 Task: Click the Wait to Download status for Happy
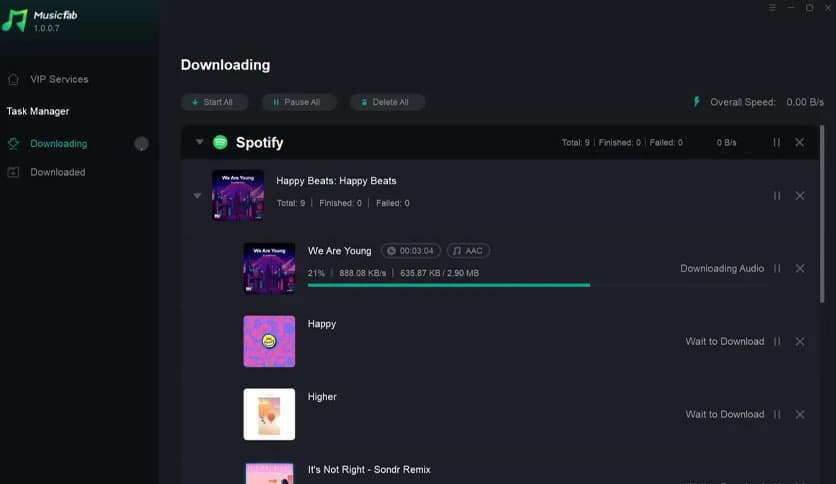(x=725, y=342)
